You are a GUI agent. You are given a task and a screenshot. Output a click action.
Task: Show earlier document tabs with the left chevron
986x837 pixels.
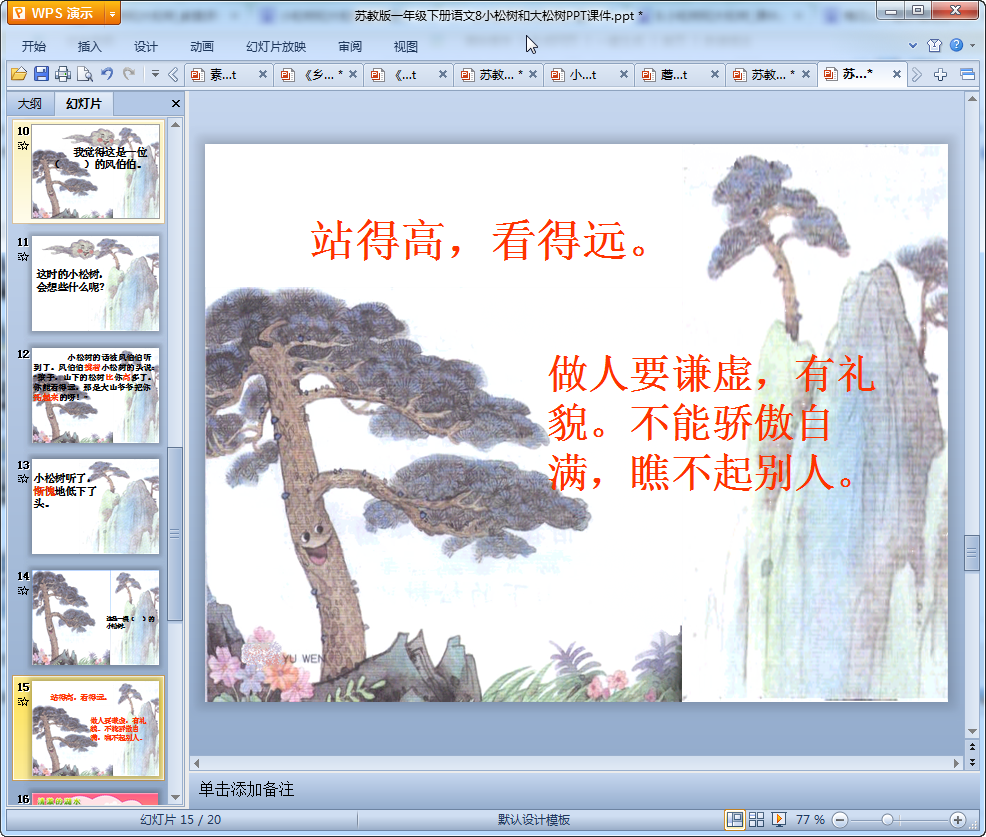(x=174, y=75)
